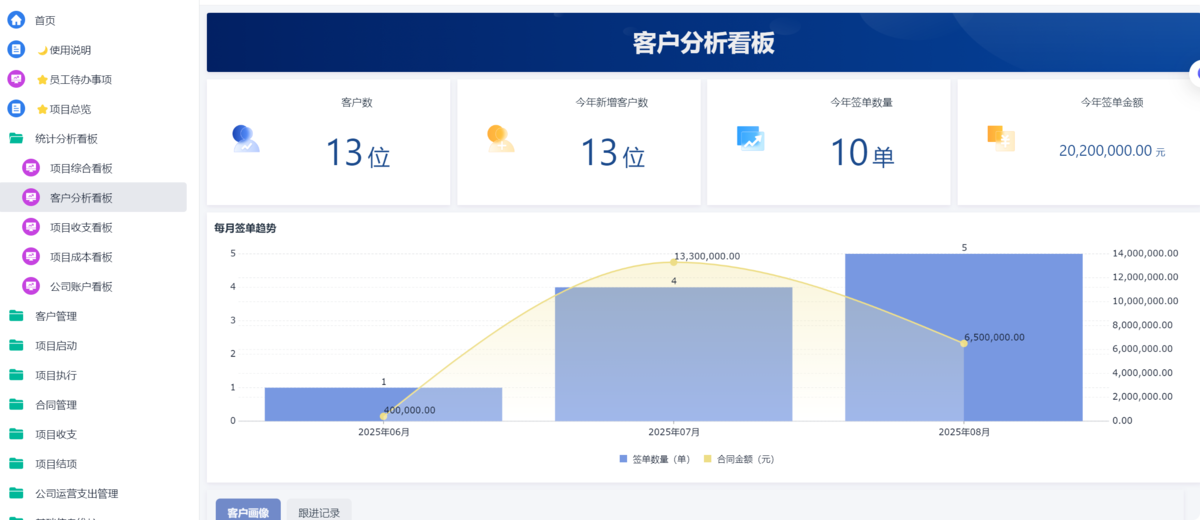
Task: Click the folder icon beside 项目启动
Action: click(16, 346)
